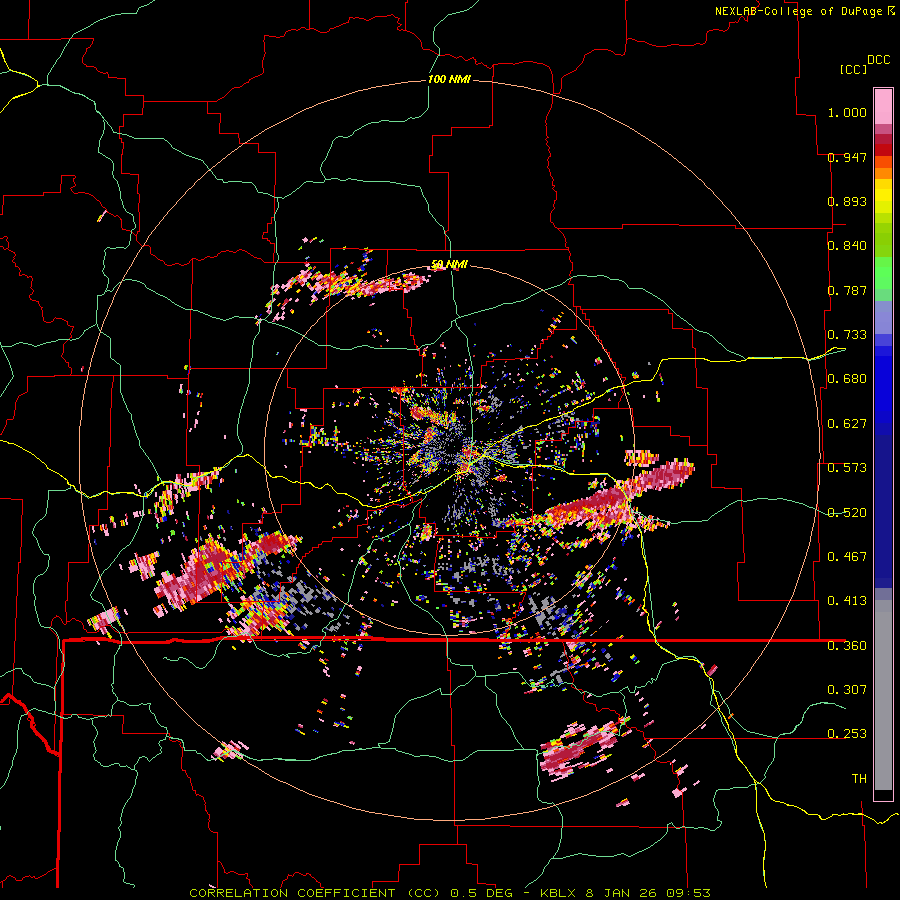Pick the bright green swatch above 0.787
This screenshot has height=900, width=900.
(883, 273)
